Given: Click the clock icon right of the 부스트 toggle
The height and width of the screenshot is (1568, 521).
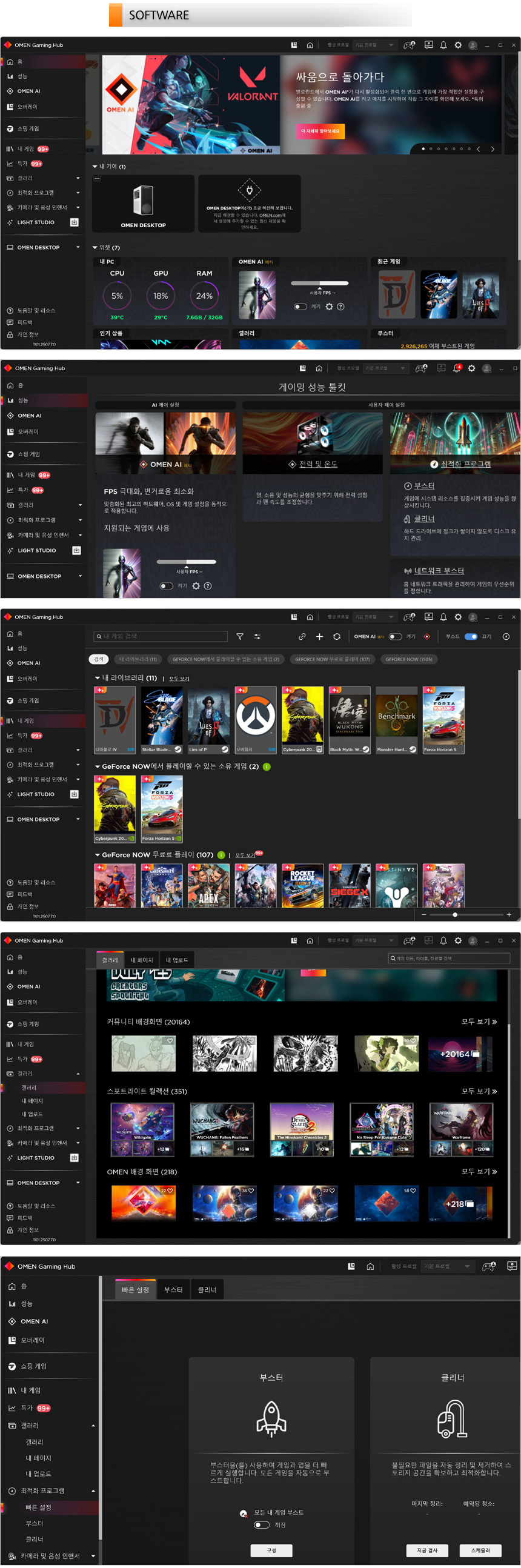Looking at the screenshot, I should tap(506, 637).
